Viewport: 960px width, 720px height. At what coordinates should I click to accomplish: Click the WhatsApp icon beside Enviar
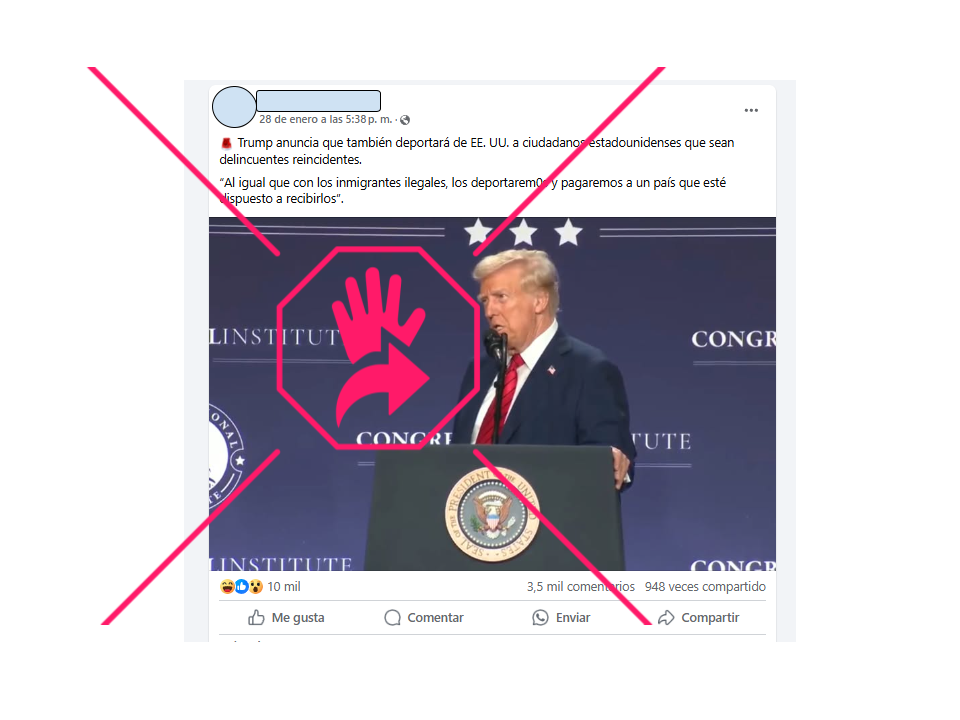(x=541, y=617)
